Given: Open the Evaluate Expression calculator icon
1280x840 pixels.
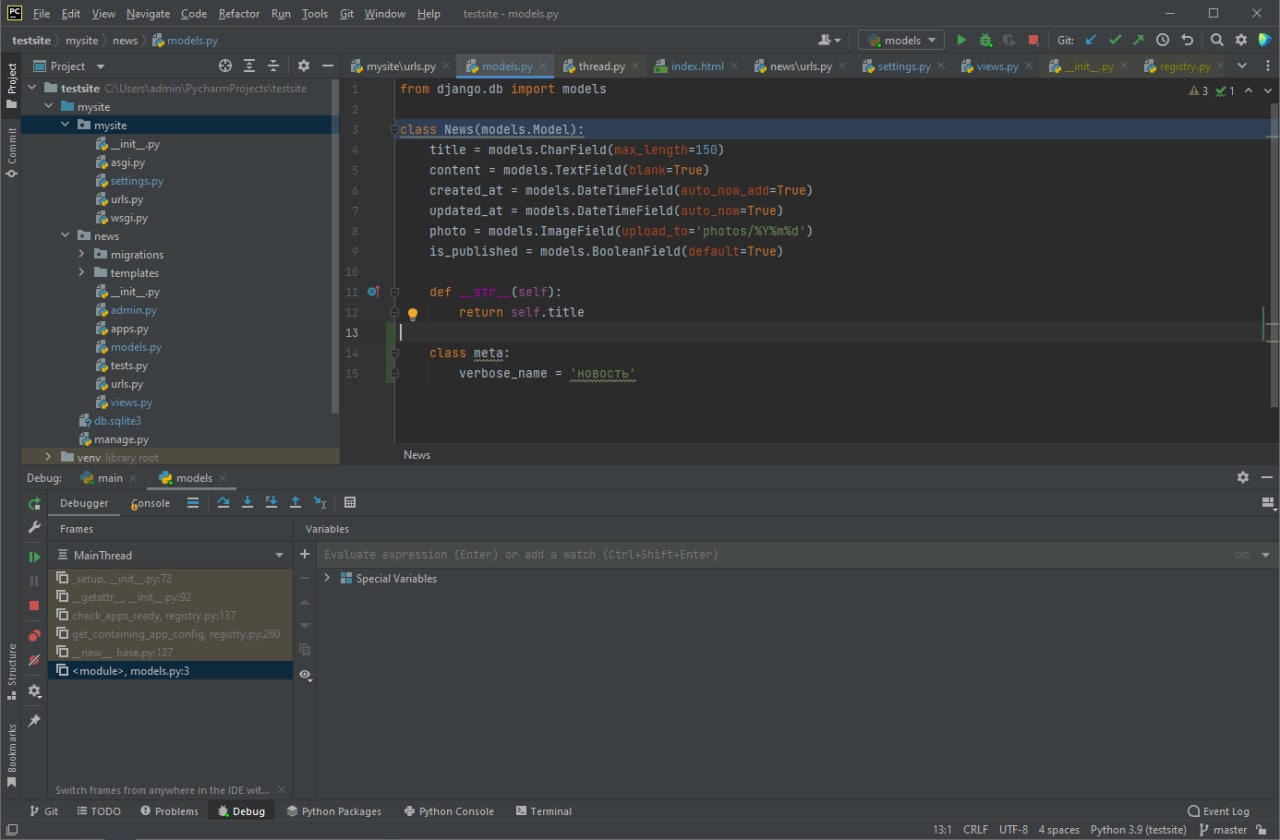Looking at the screenshot, I should (x=350, y=503).
